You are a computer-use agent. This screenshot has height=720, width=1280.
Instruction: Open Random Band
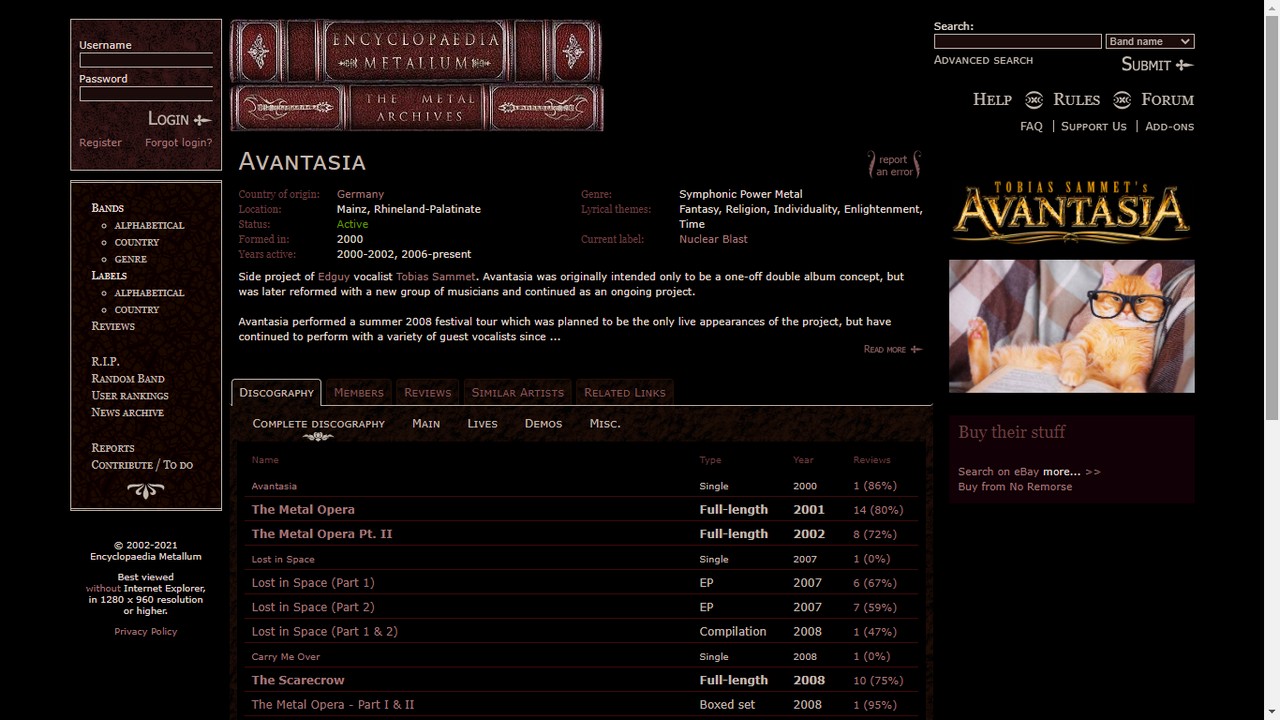point(128,378)
